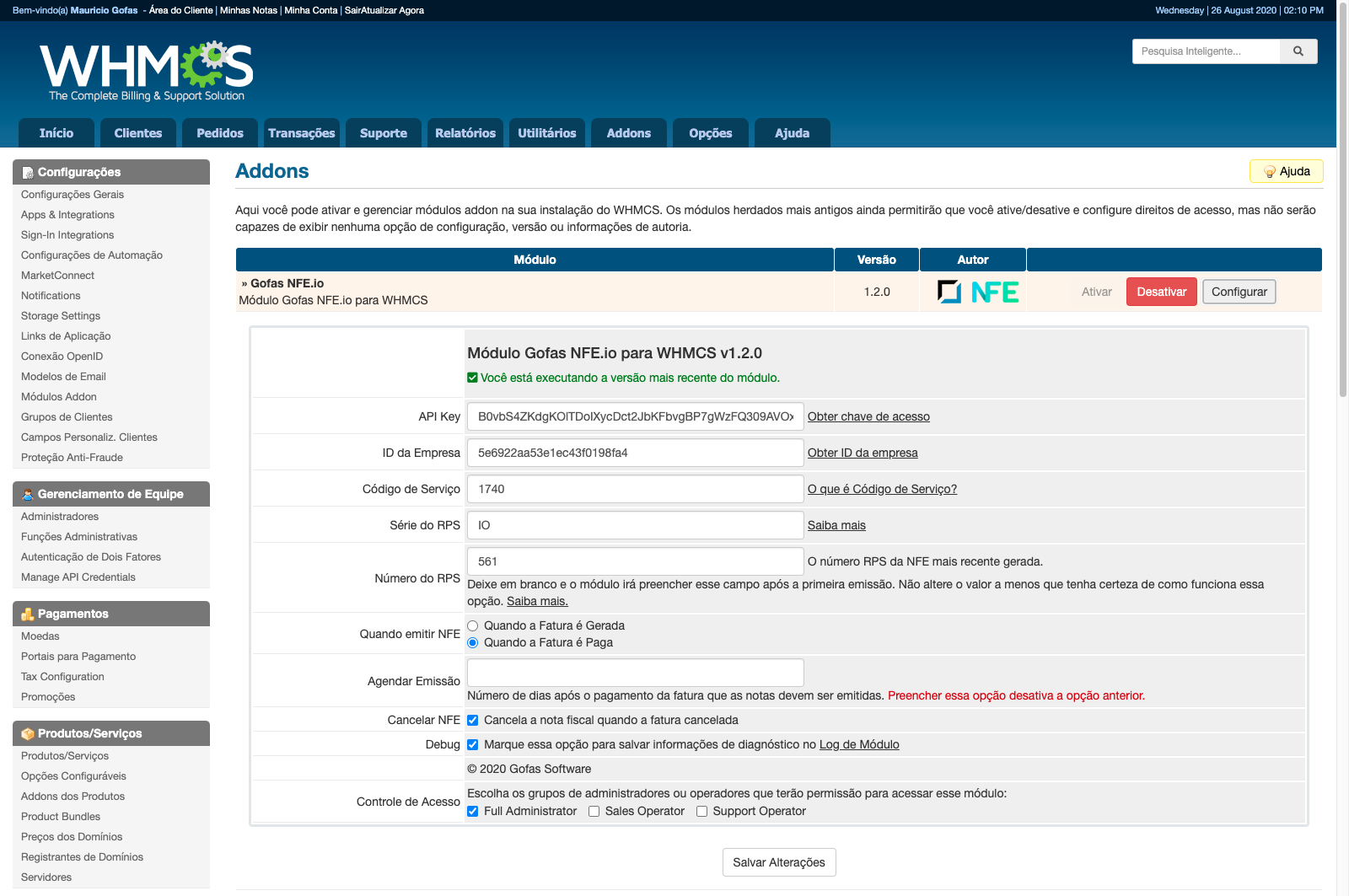Screen dimensions: 1349x896
Task: Open 'Saiba mais' link beside Série do RPS
Action: coord(836,525)
